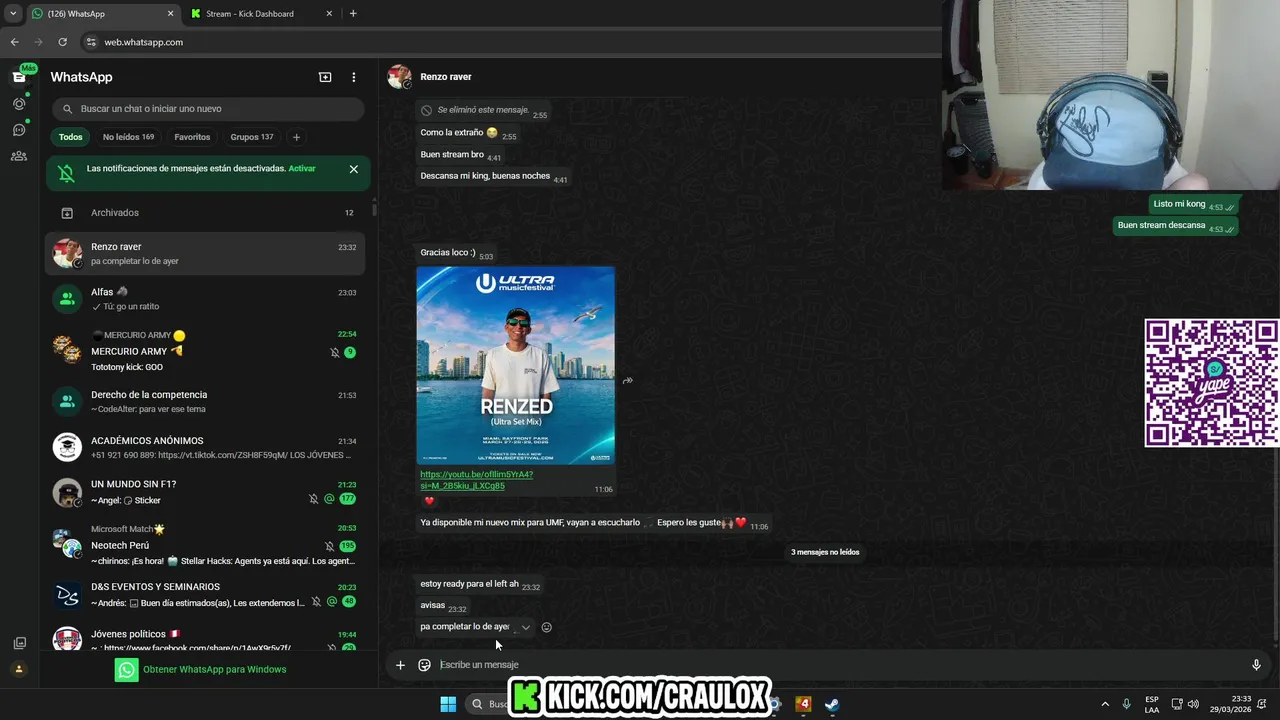Image resolution: width=1280 pixels, height=720 pixels.
Task: Open the Status updates icon in sidebar
Action: pyautogui.click(x=19, y=104)
